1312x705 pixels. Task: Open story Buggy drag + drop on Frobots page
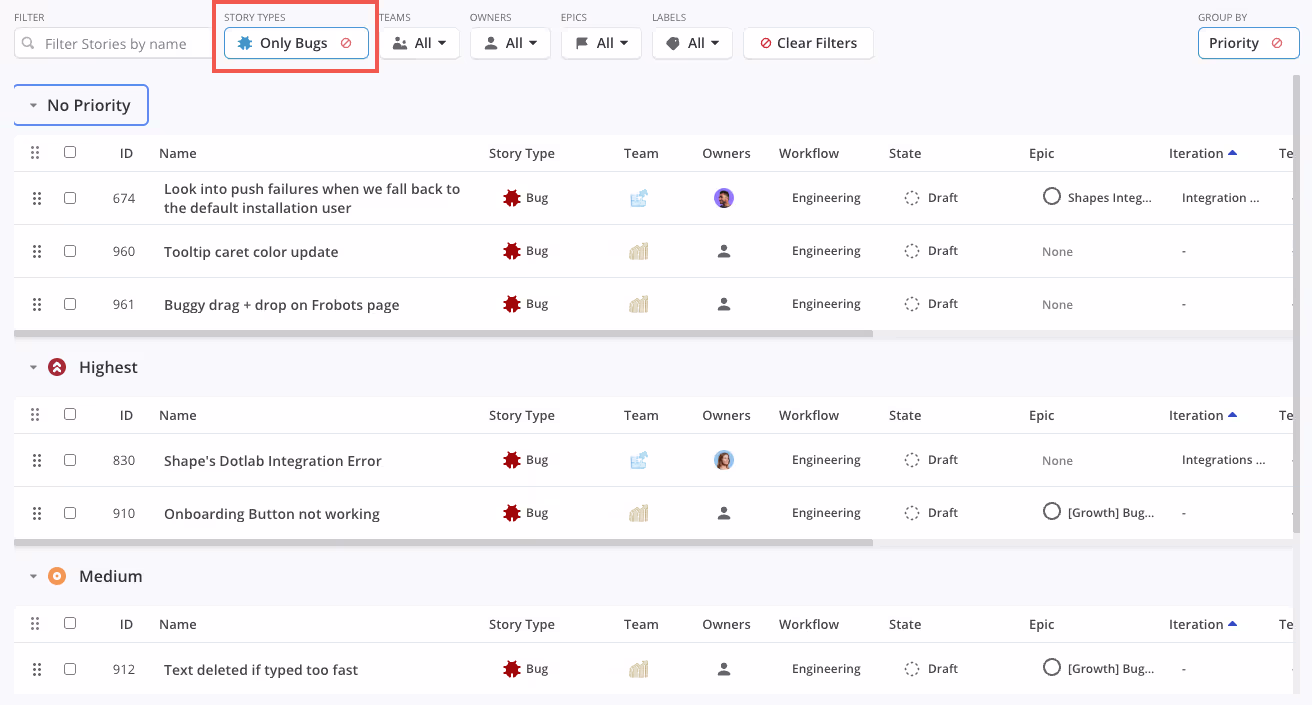pyautogui.click(x=282, y=305)
